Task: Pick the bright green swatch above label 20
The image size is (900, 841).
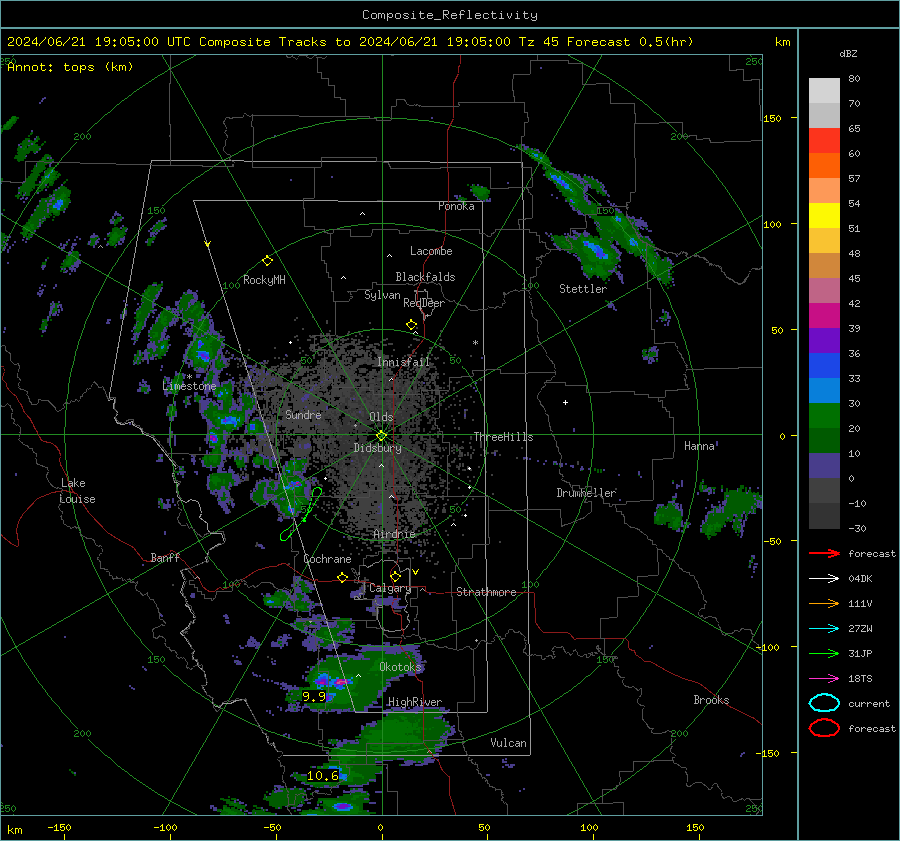Action: (x=824, y=415)
